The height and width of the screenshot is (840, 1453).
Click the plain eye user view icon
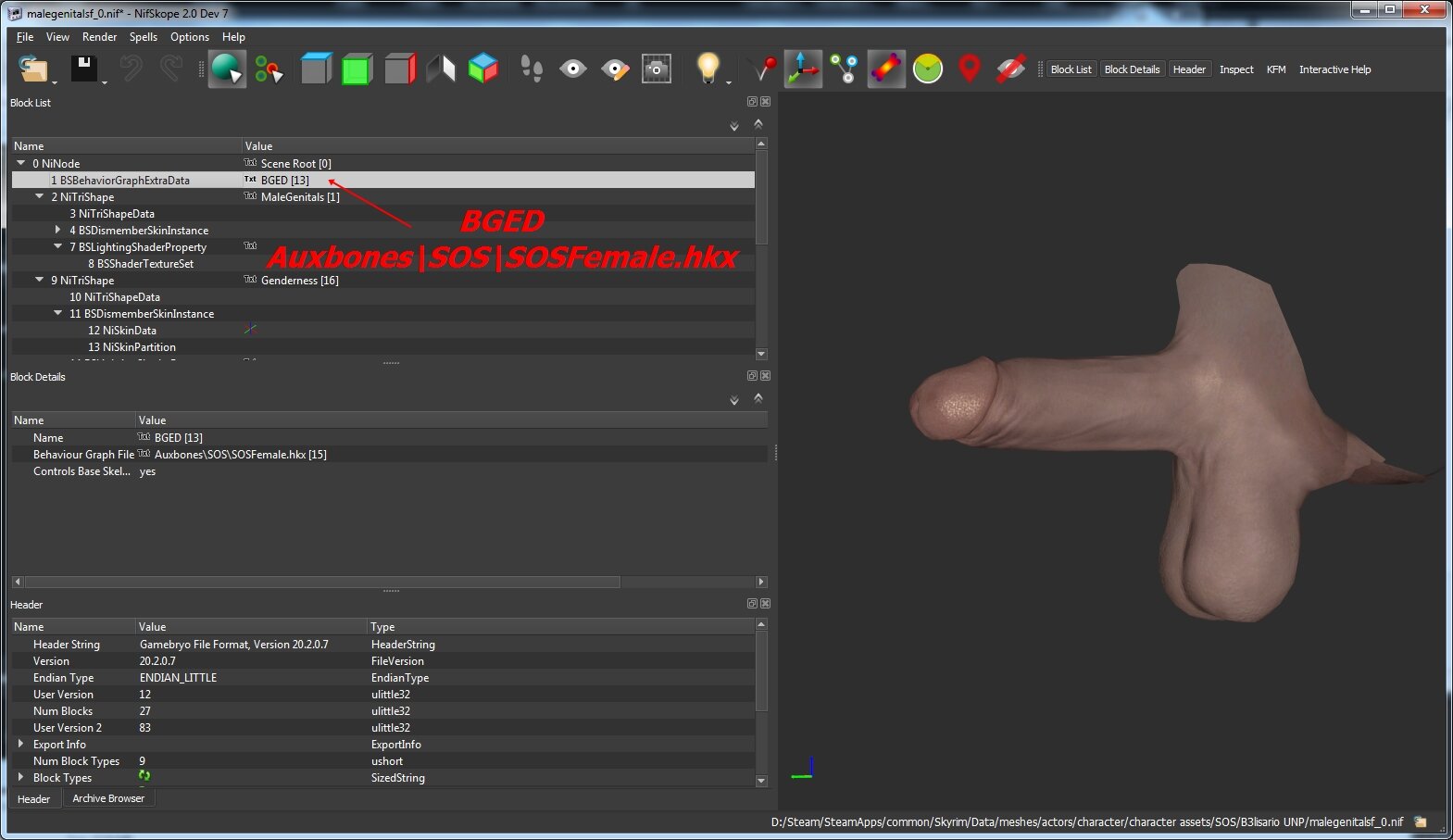(x=573, y=69)
